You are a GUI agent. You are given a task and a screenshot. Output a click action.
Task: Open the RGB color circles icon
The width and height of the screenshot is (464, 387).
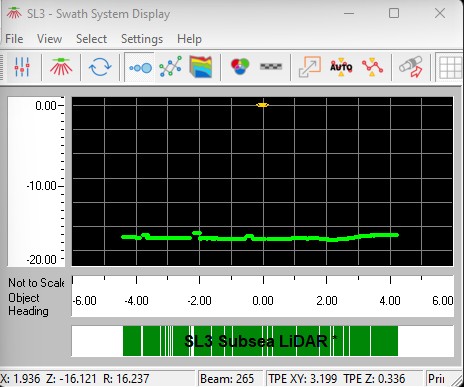[x=240, y=66]
